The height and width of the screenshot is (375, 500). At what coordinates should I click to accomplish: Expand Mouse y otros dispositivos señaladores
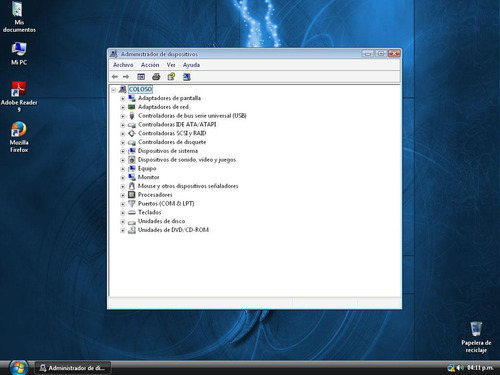pyautogui.click(x=122, y=186)
